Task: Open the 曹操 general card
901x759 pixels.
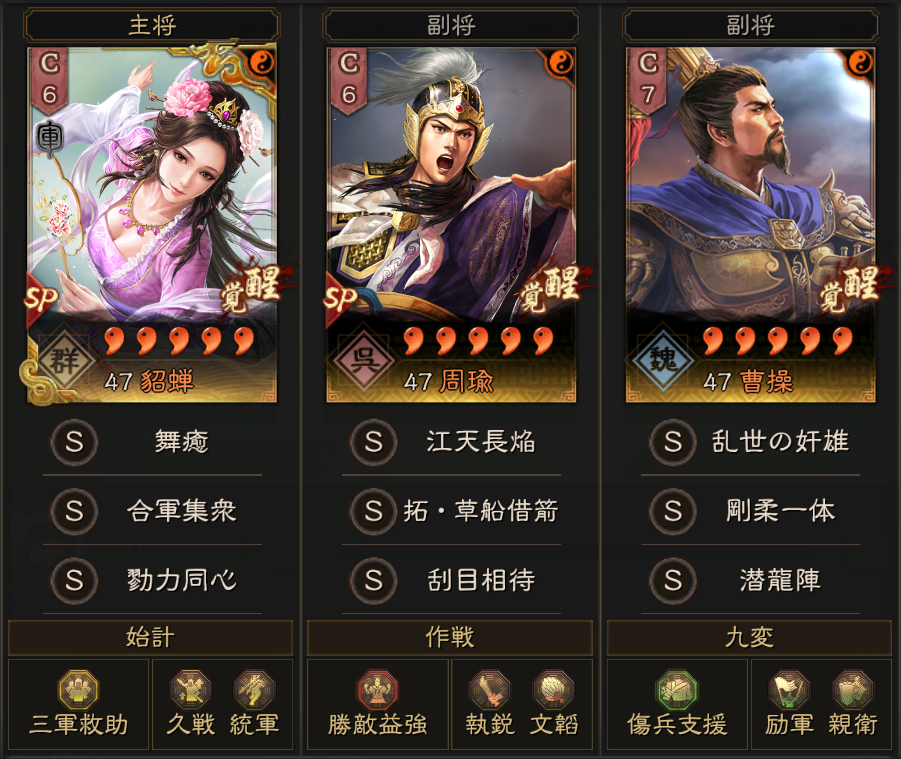Action: [x=750, y=225]
